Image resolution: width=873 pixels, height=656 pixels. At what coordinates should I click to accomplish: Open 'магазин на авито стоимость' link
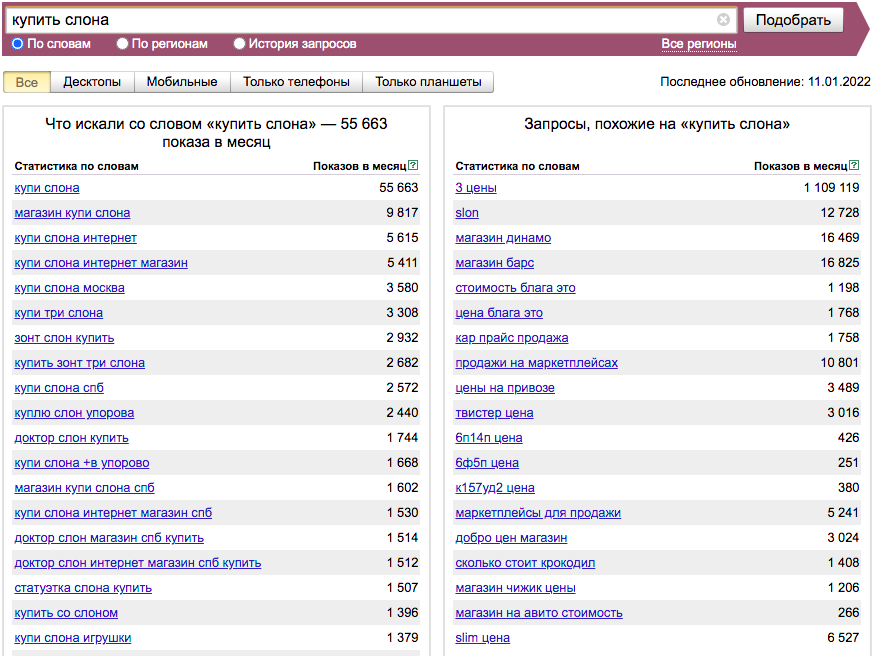[539, 613]
